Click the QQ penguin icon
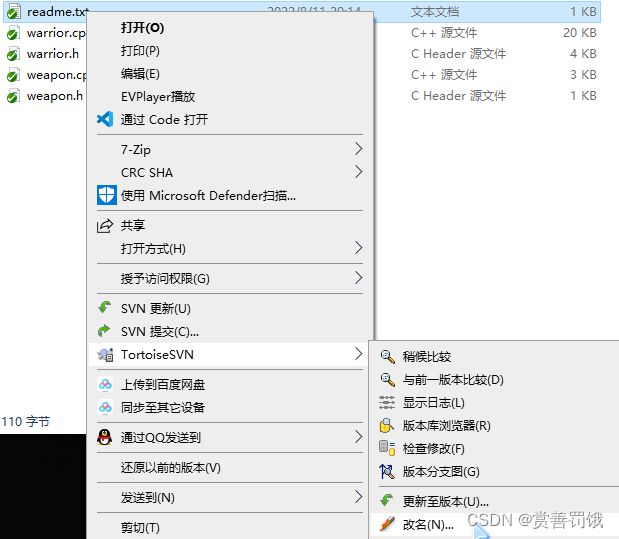The image size is (619, 539). [105, 437]
